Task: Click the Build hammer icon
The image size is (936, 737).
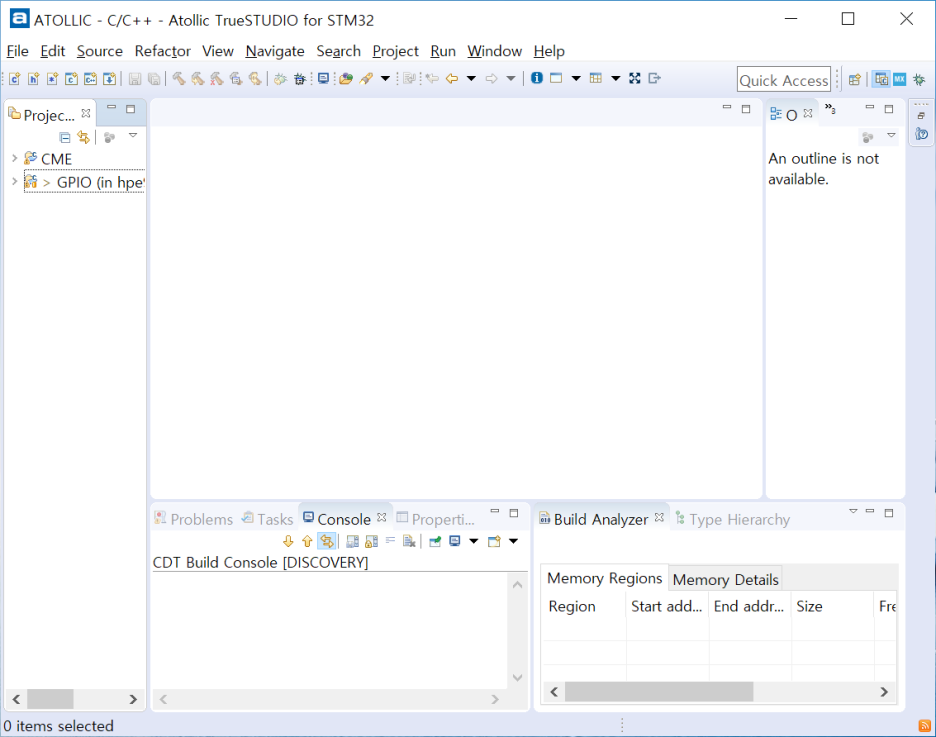Action: [178, 78]
